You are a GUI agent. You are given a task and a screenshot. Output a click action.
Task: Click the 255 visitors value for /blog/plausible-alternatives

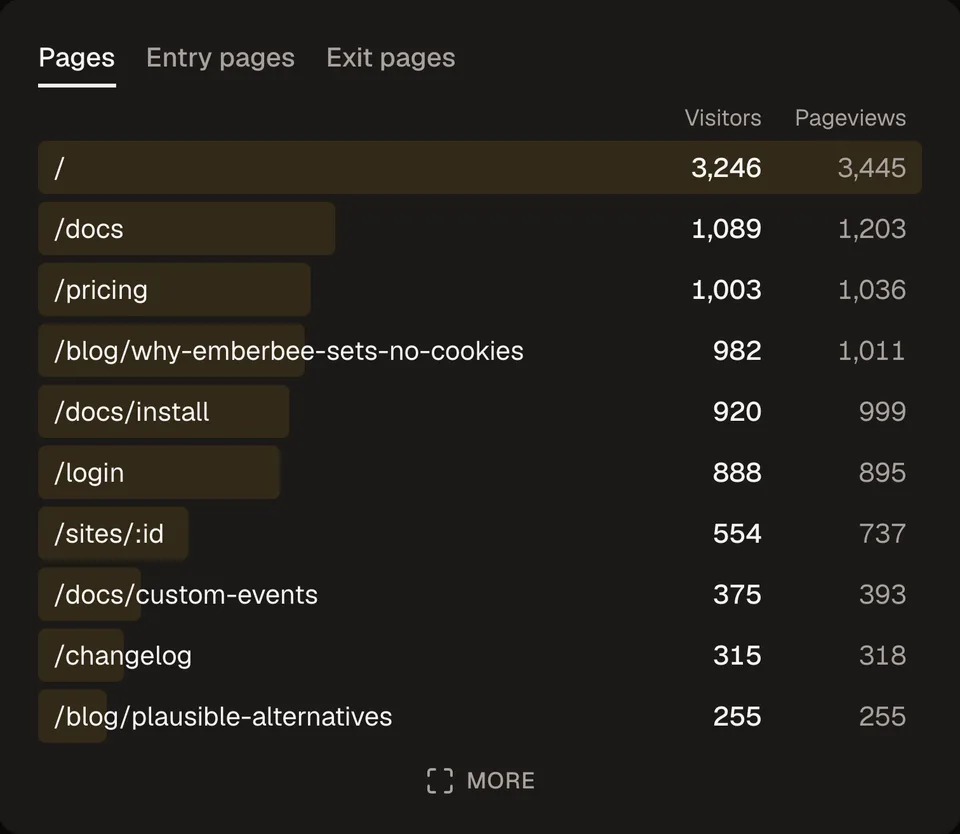737,716
